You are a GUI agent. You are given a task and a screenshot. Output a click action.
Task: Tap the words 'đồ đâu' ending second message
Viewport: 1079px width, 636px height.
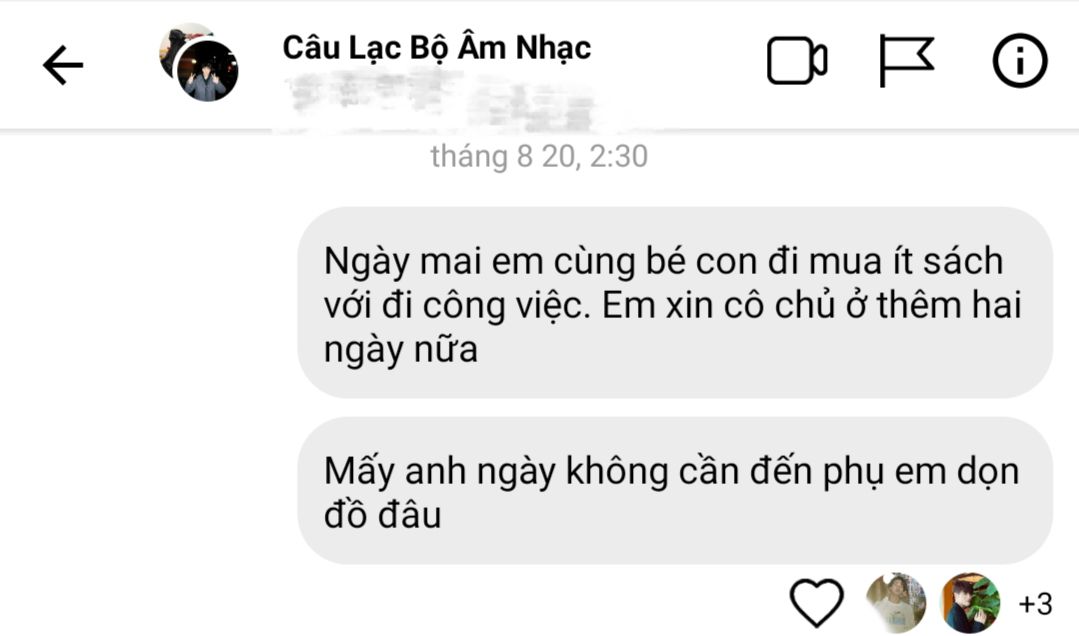382,515
